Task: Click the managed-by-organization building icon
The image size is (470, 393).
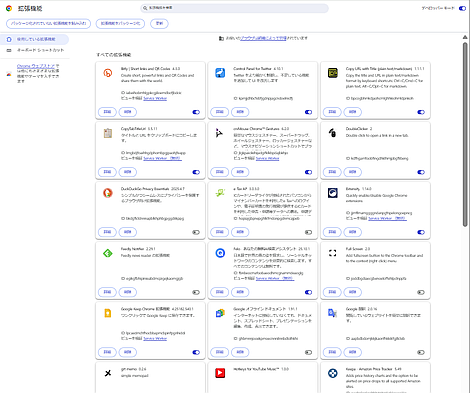Action: (x=221, y=38)
